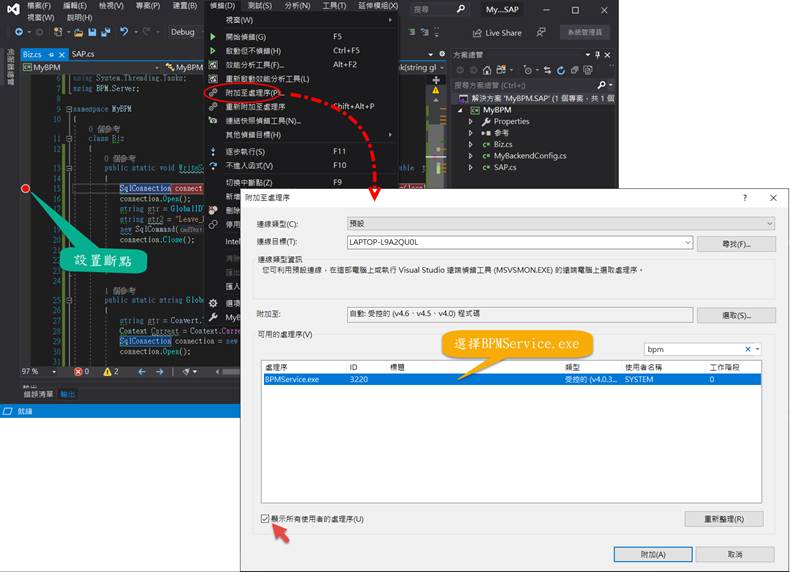This screenshot has height=572, width=790.
Task: Clear the bpm filter text with X
Action: point(748,349)
